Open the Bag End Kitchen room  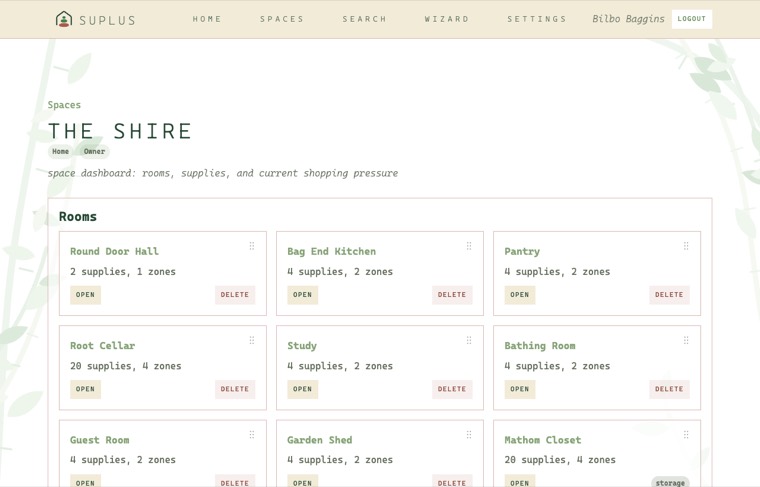point(302,295)
